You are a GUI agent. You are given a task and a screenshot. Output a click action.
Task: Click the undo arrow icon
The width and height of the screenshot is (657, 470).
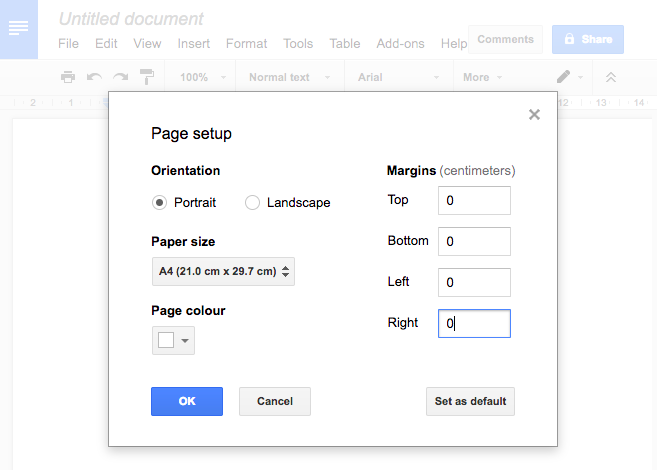[x=94, y=77]
